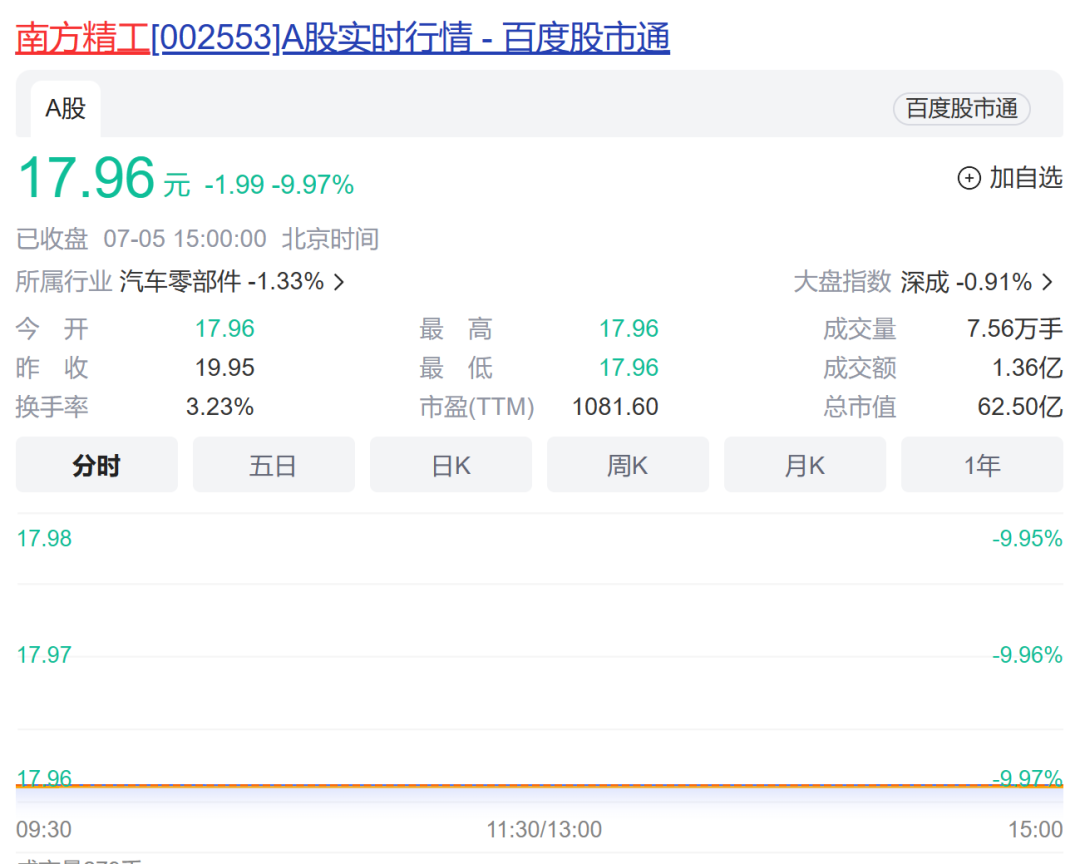Click the chart axis label 17.97
1080x864 pixels.
pos(44,655)
